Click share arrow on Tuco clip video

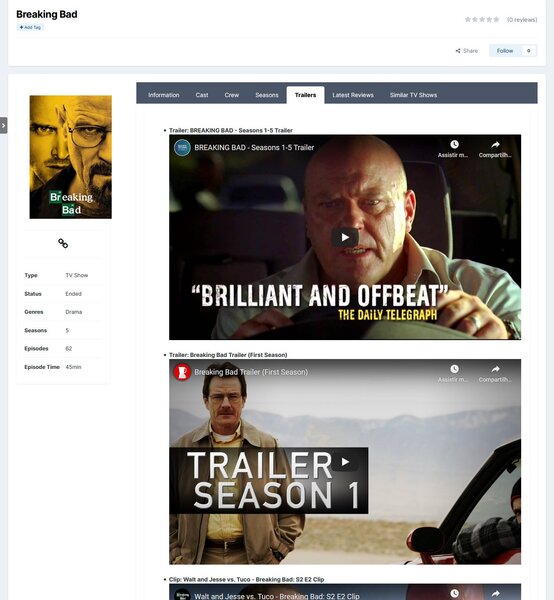(495, 593)
